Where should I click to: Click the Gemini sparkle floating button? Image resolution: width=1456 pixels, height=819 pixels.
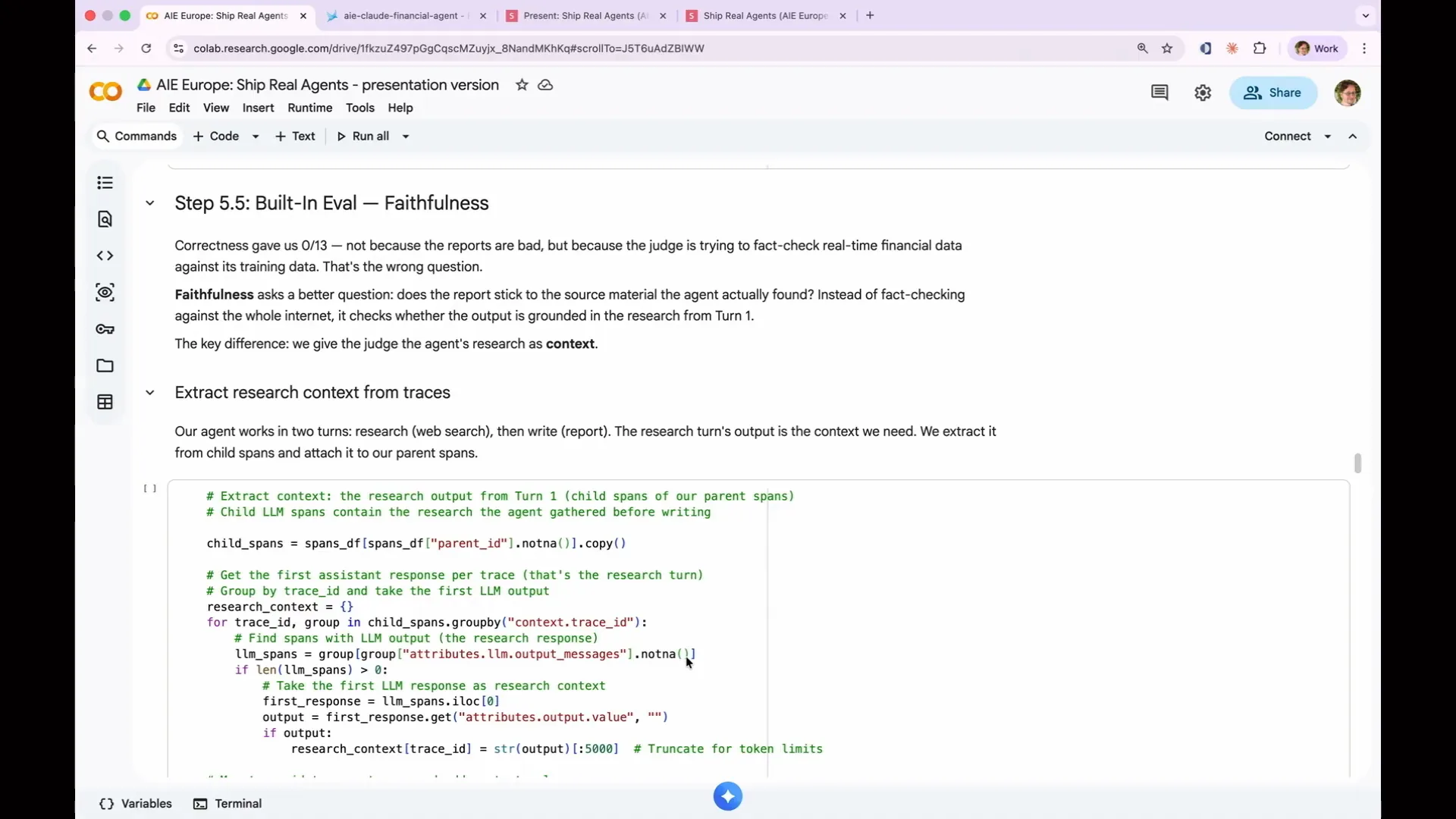(x=728, y=796)
